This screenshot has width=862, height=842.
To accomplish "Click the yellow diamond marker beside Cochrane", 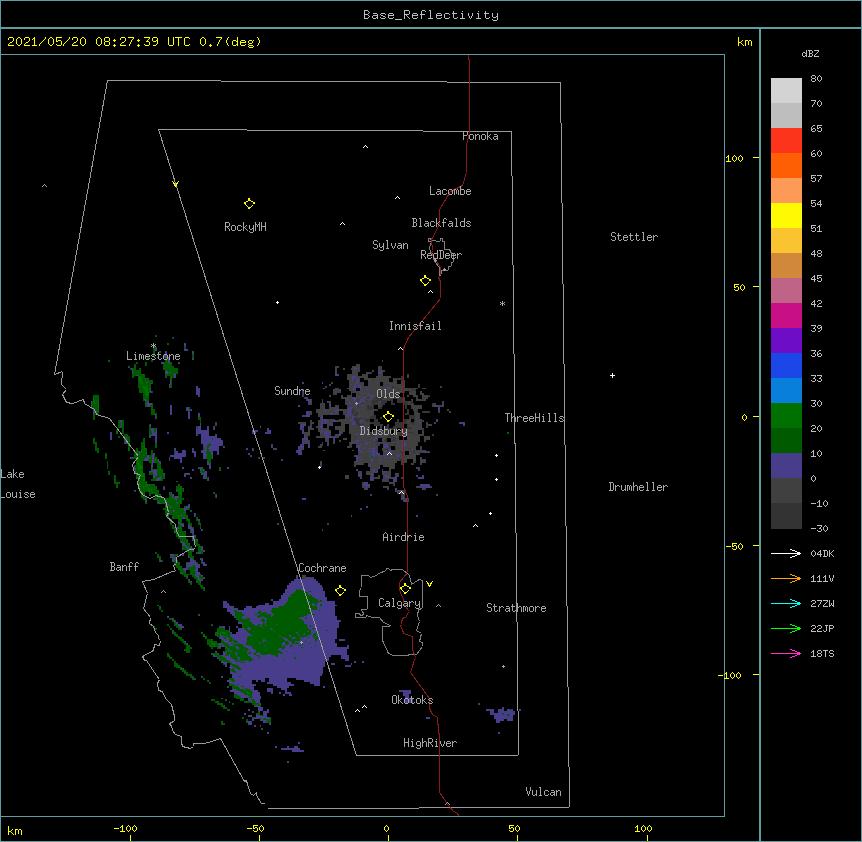I will point(340,590).
